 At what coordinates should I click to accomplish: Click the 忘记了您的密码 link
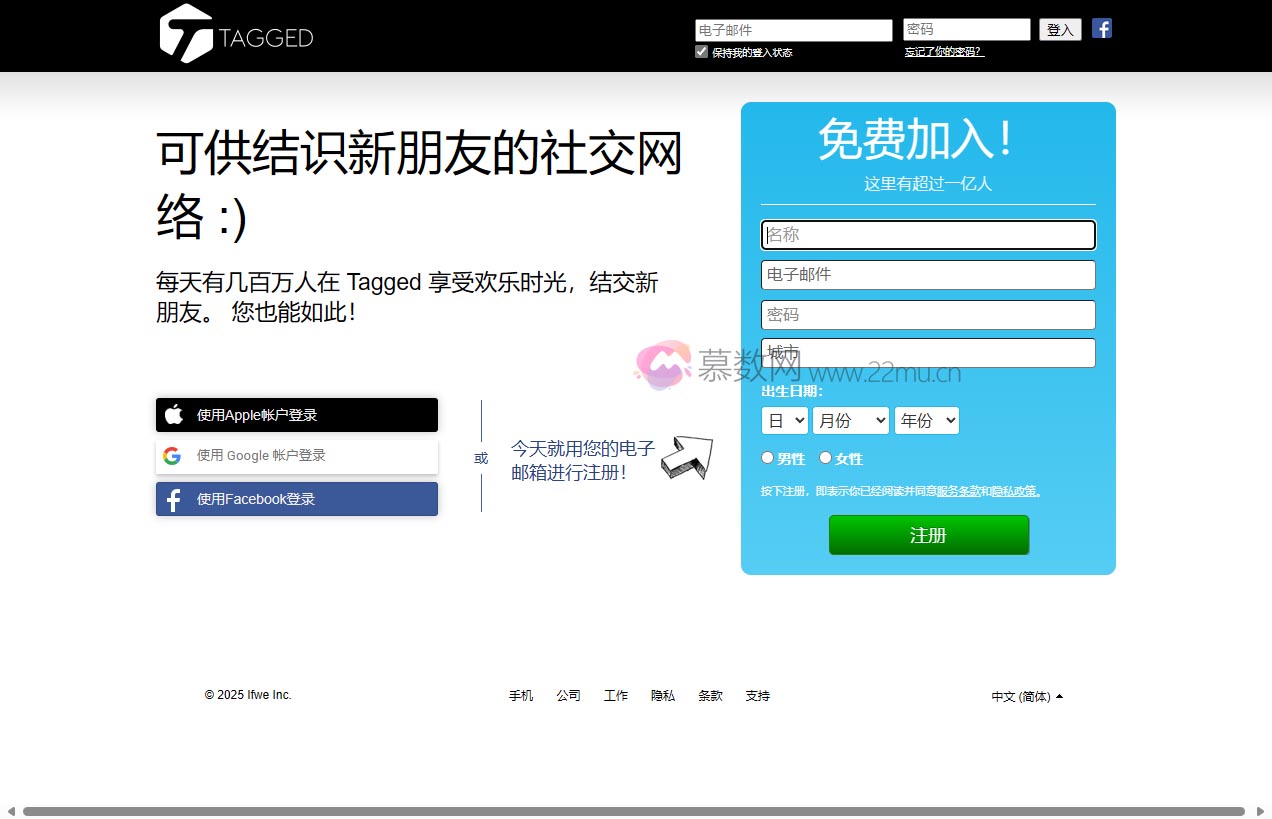point(944,52)
